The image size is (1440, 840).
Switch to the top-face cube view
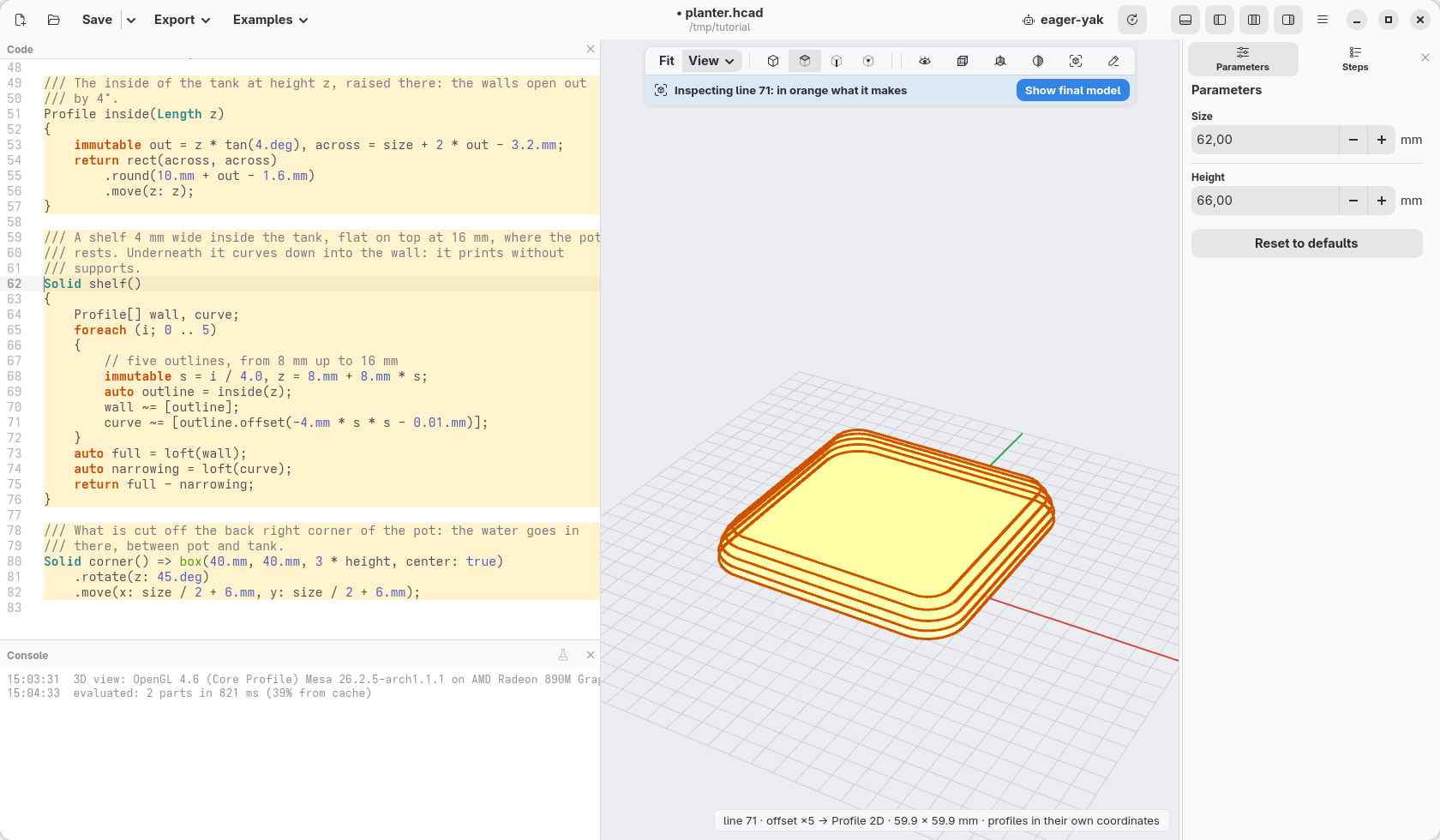click(805, 61)
